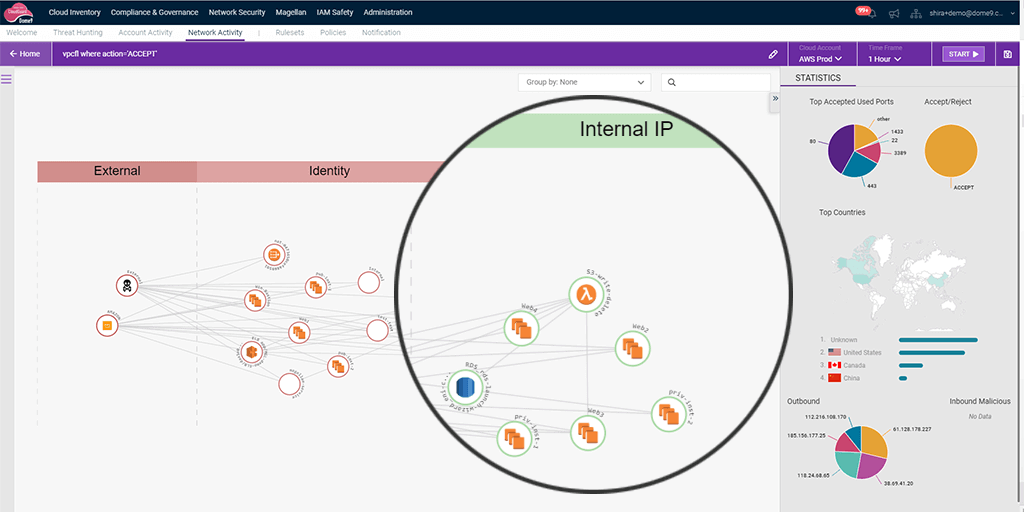Select the pub-inst-2 instance node
The width and height of the screenshot is (1024, 512).
(x=338, y=367)
